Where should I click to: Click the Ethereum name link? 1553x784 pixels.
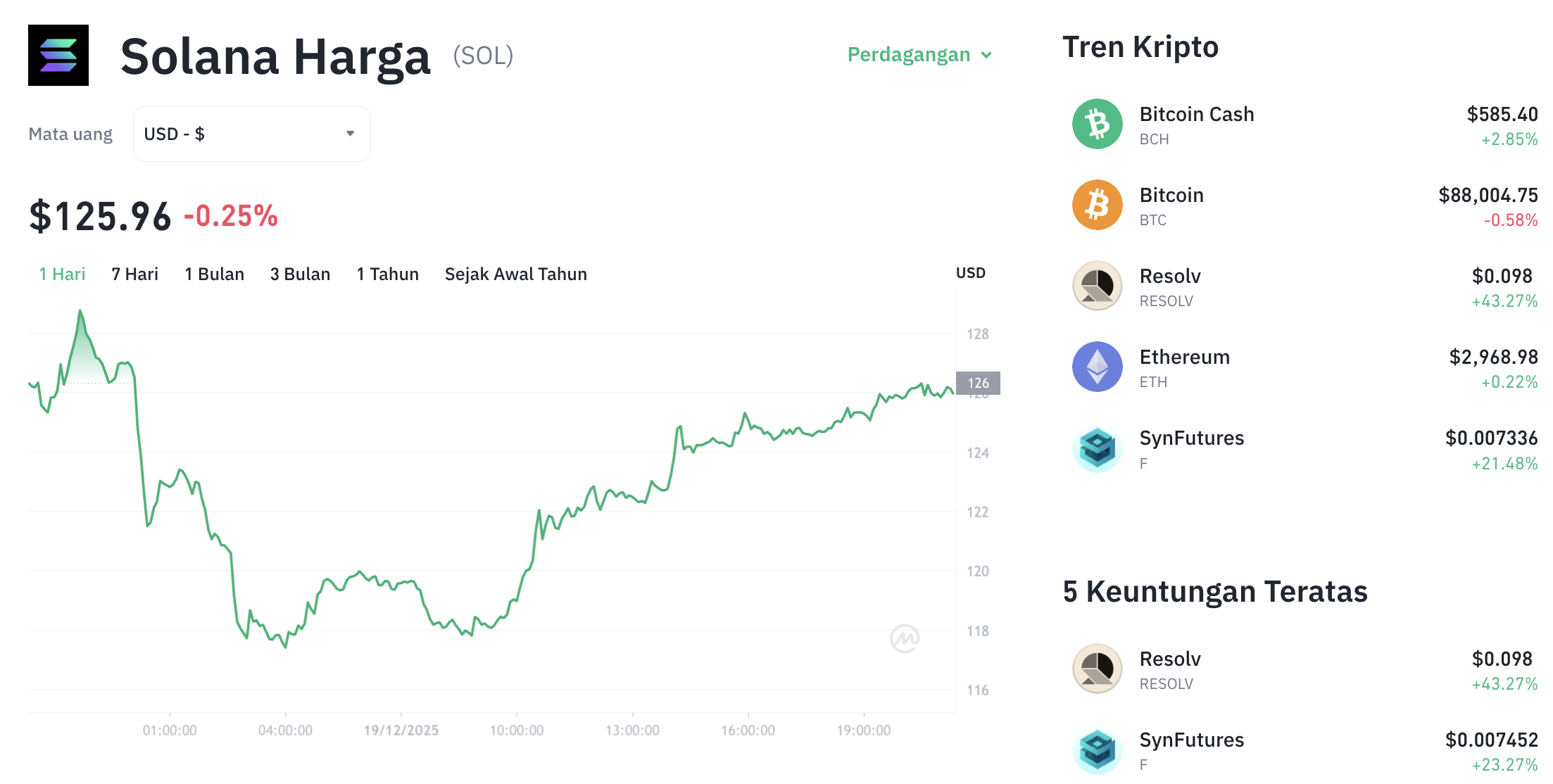click(1185, 357)
